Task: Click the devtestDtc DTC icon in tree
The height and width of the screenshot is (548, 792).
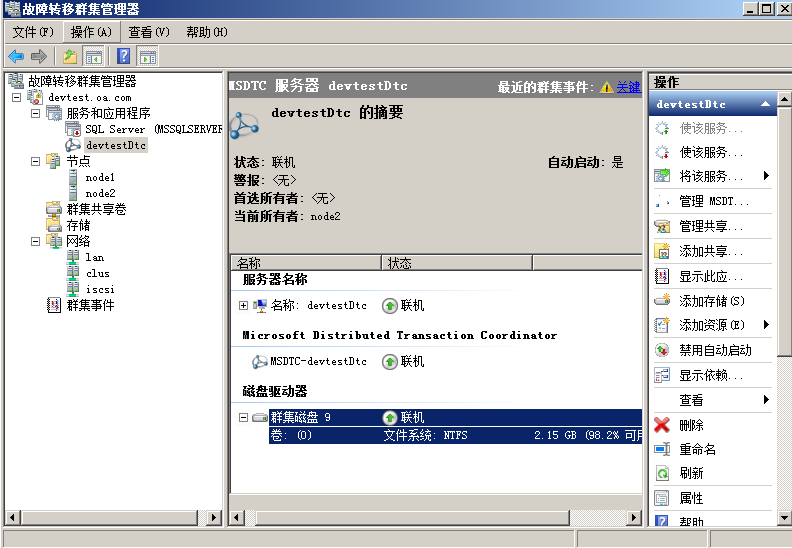Action: coord(73,145)
